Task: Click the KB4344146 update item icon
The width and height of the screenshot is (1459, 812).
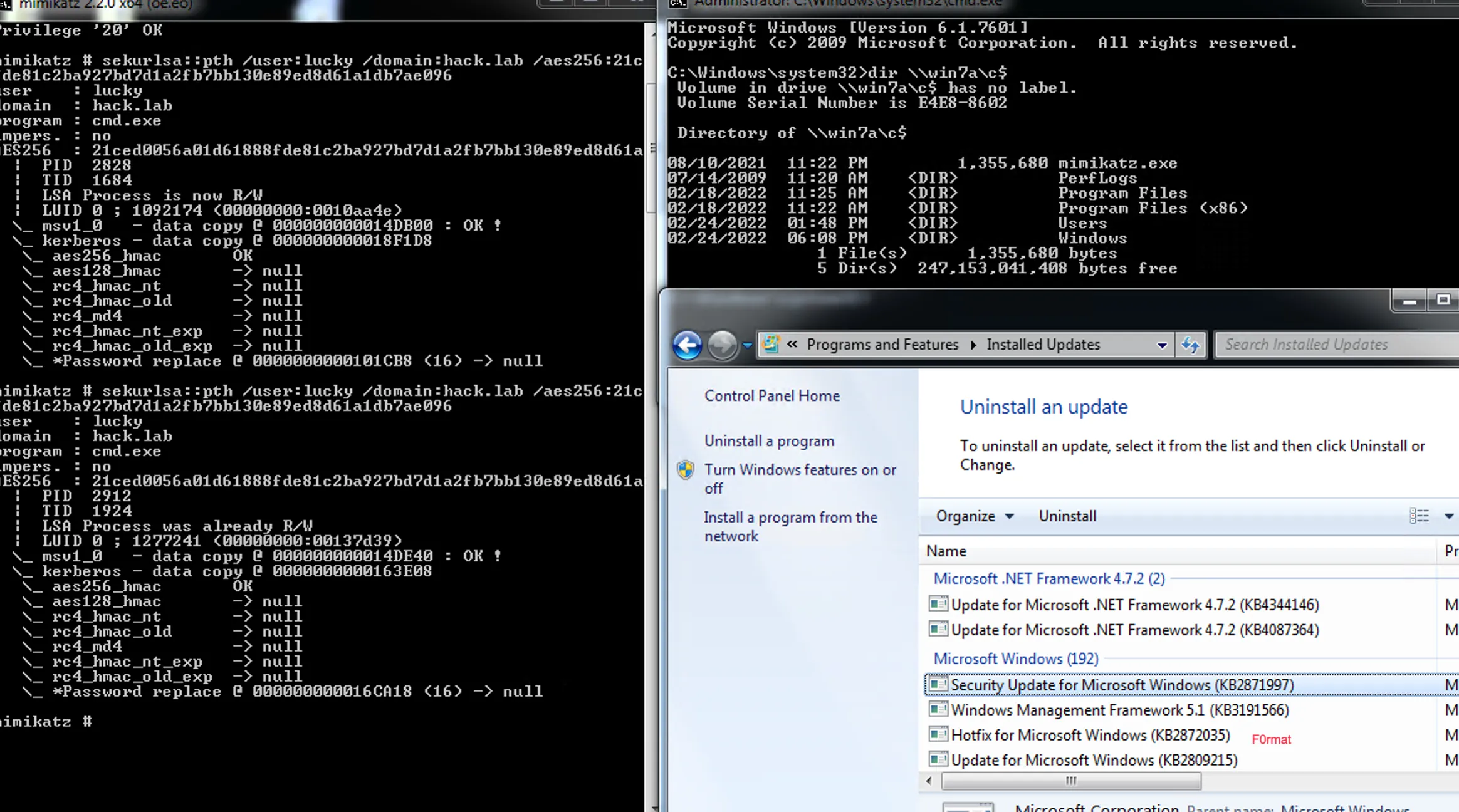Action: [938, 604]
